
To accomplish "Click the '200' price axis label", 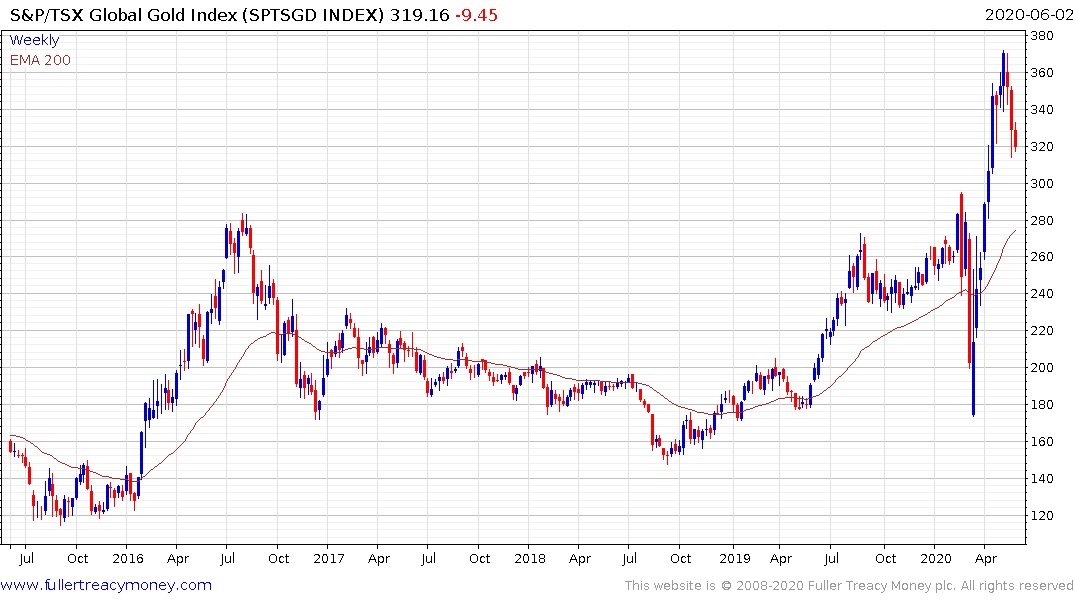I will pos(1042,368).
